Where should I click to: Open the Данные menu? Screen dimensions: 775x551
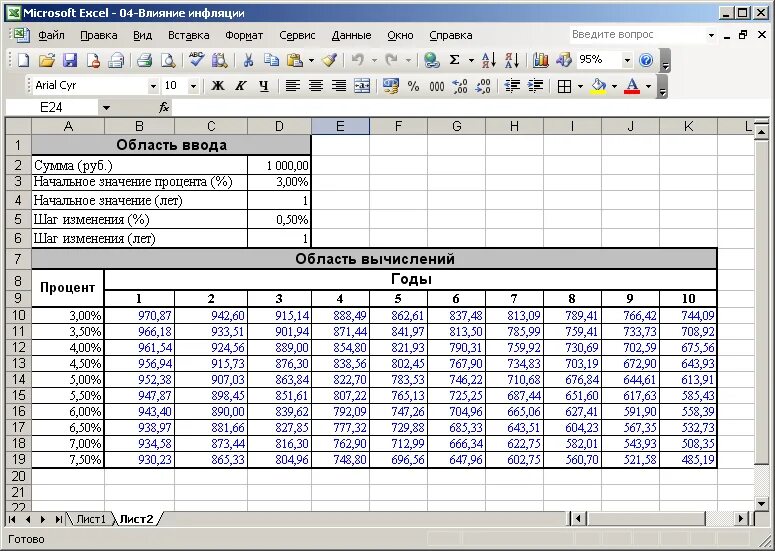pos(351,35)
